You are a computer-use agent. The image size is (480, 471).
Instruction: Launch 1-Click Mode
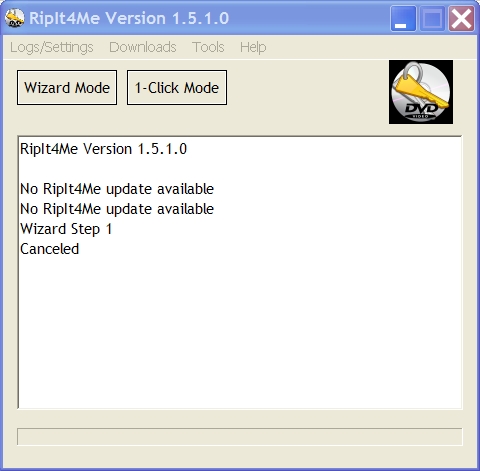click(177, 87)
